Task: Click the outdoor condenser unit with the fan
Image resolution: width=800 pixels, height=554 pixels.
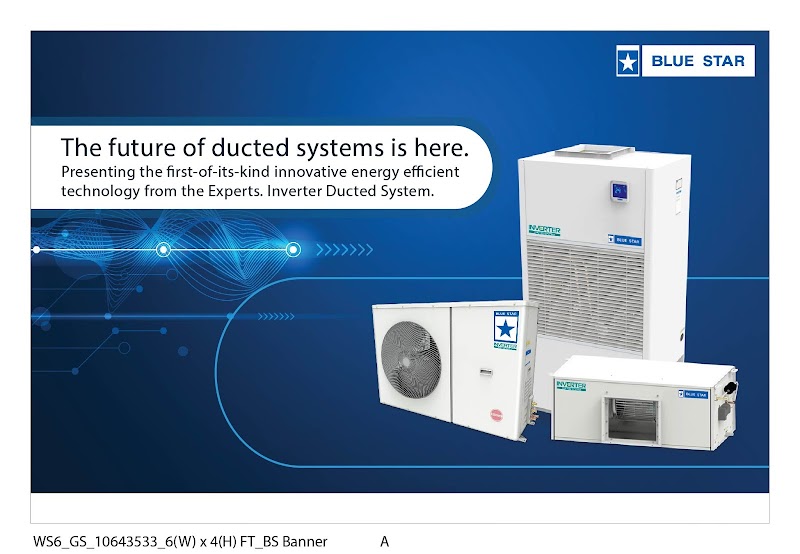Action: [454, 370]
